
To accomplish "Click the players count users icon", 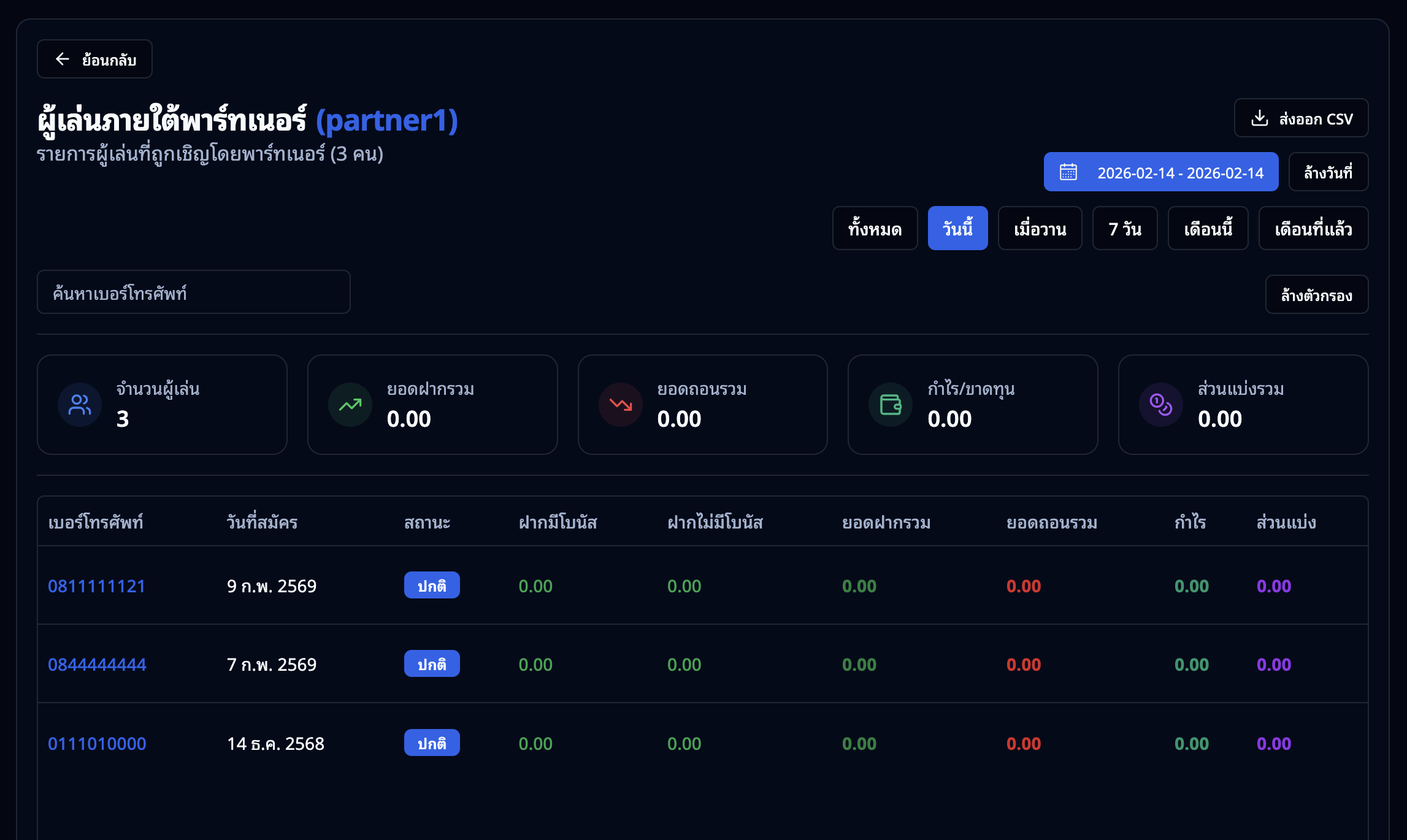I will 80,405.
